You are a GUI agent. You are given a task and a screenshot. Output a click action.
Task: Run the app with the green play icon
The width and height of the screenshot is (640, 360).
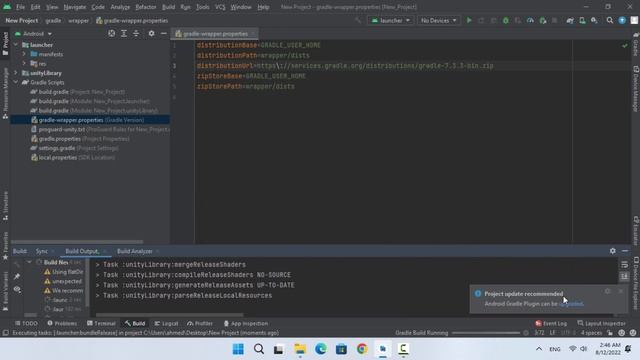point(469,20)
